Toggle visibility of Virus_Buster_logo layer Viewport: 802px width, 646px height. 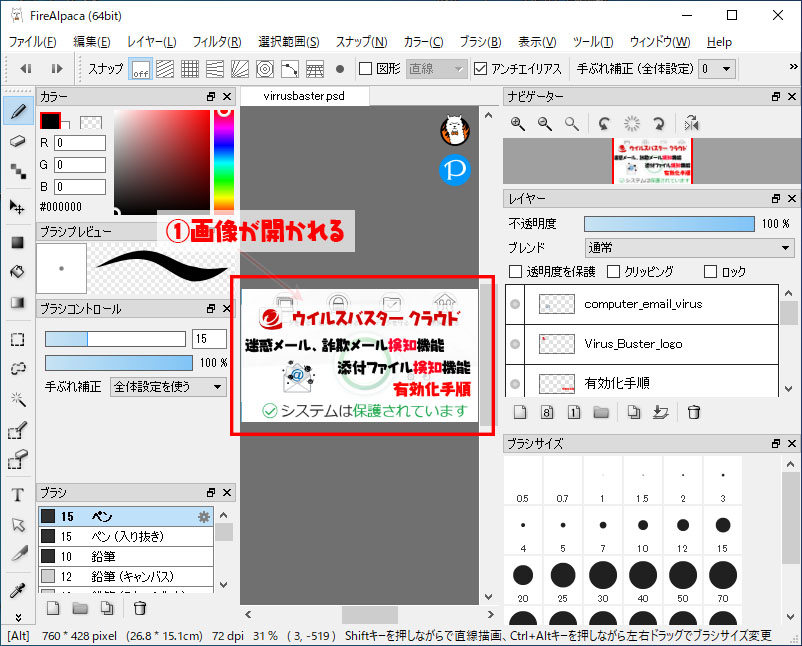point(515,344)
